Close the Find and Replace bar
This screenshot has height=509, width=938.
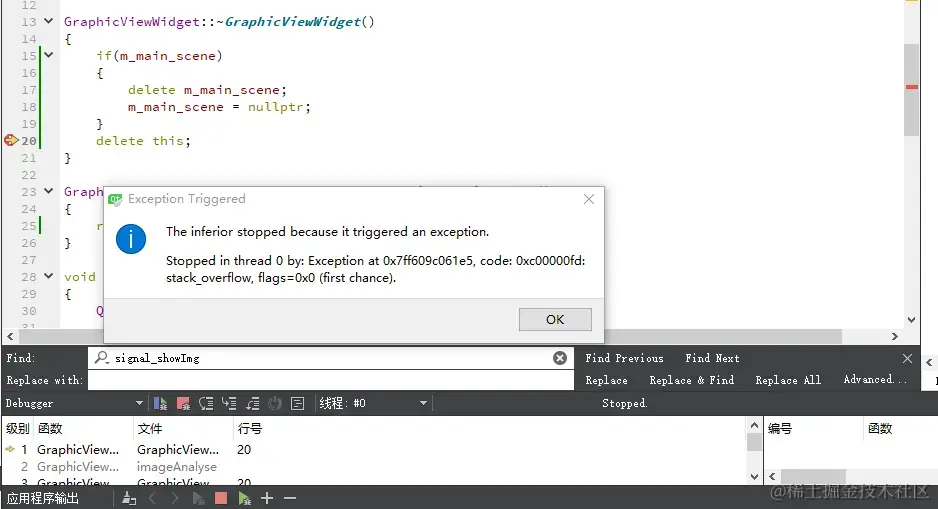(907, 358)
